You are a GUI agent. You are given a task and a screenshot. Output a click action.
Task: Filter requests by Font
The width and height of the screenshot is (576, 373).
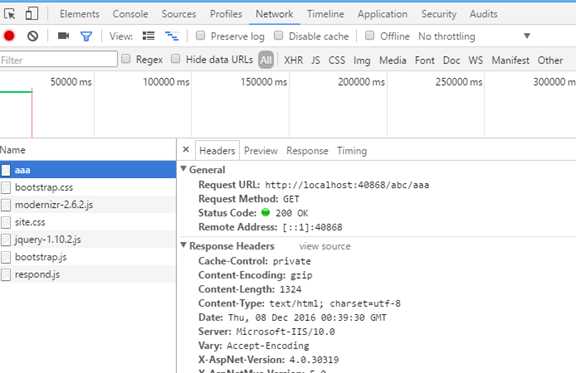pos(425,60)
